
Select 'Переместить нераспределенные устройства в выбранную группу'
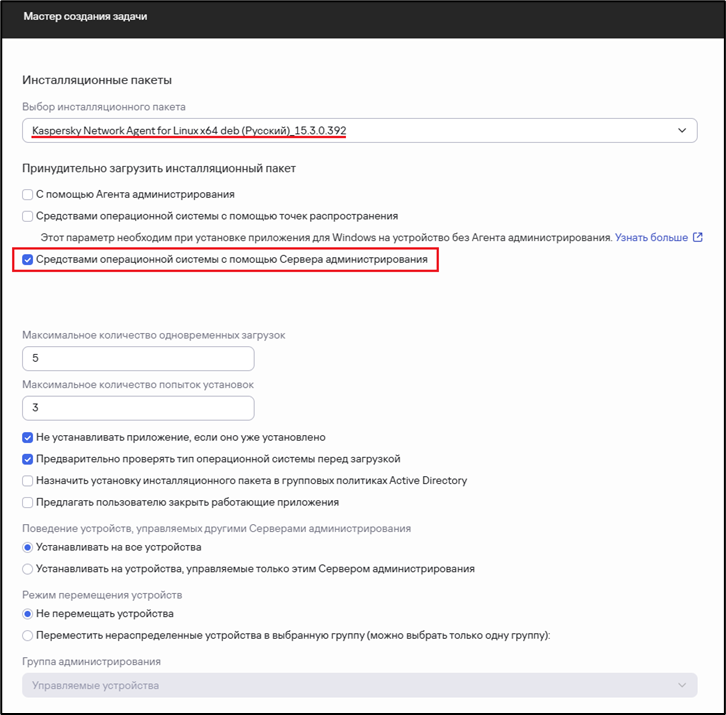tap(28, 635)
